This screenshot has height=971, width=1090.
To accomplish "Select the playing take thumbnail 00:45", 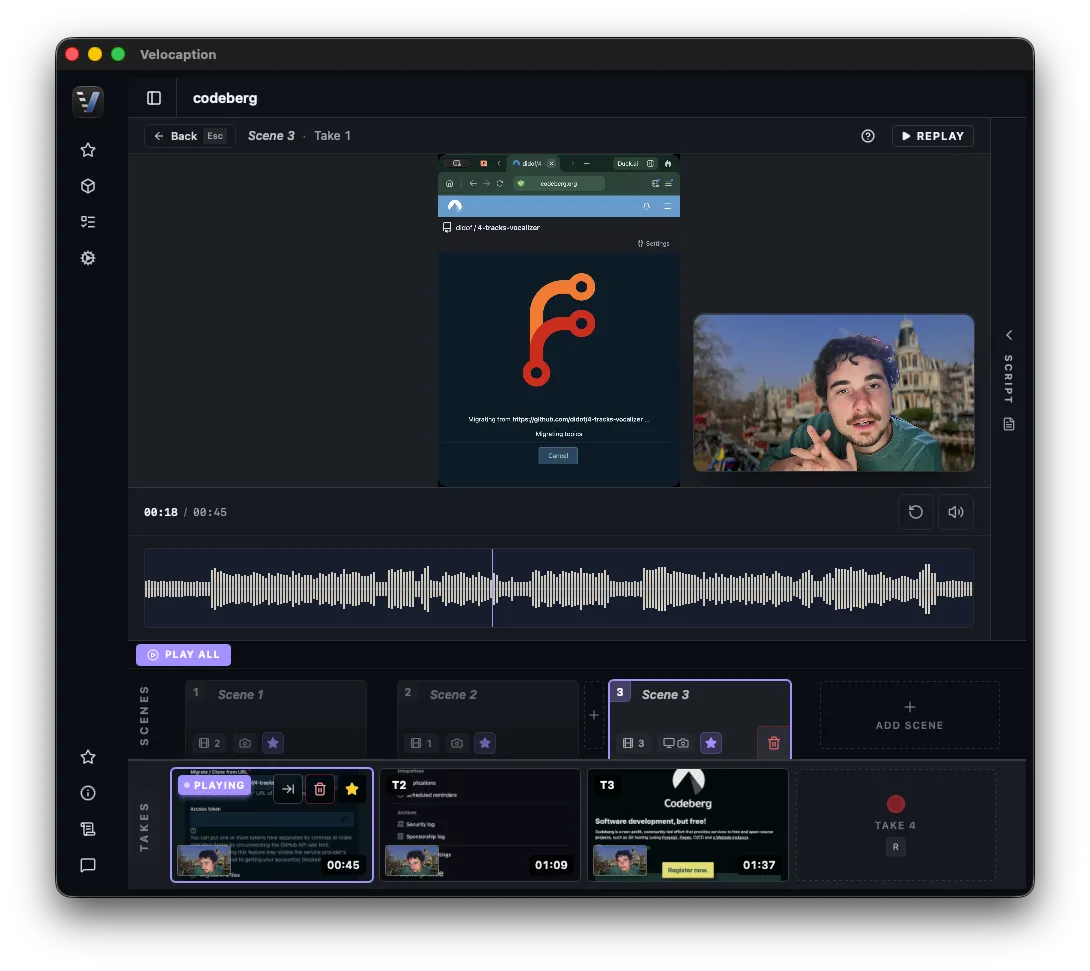I will pos(272,825).
